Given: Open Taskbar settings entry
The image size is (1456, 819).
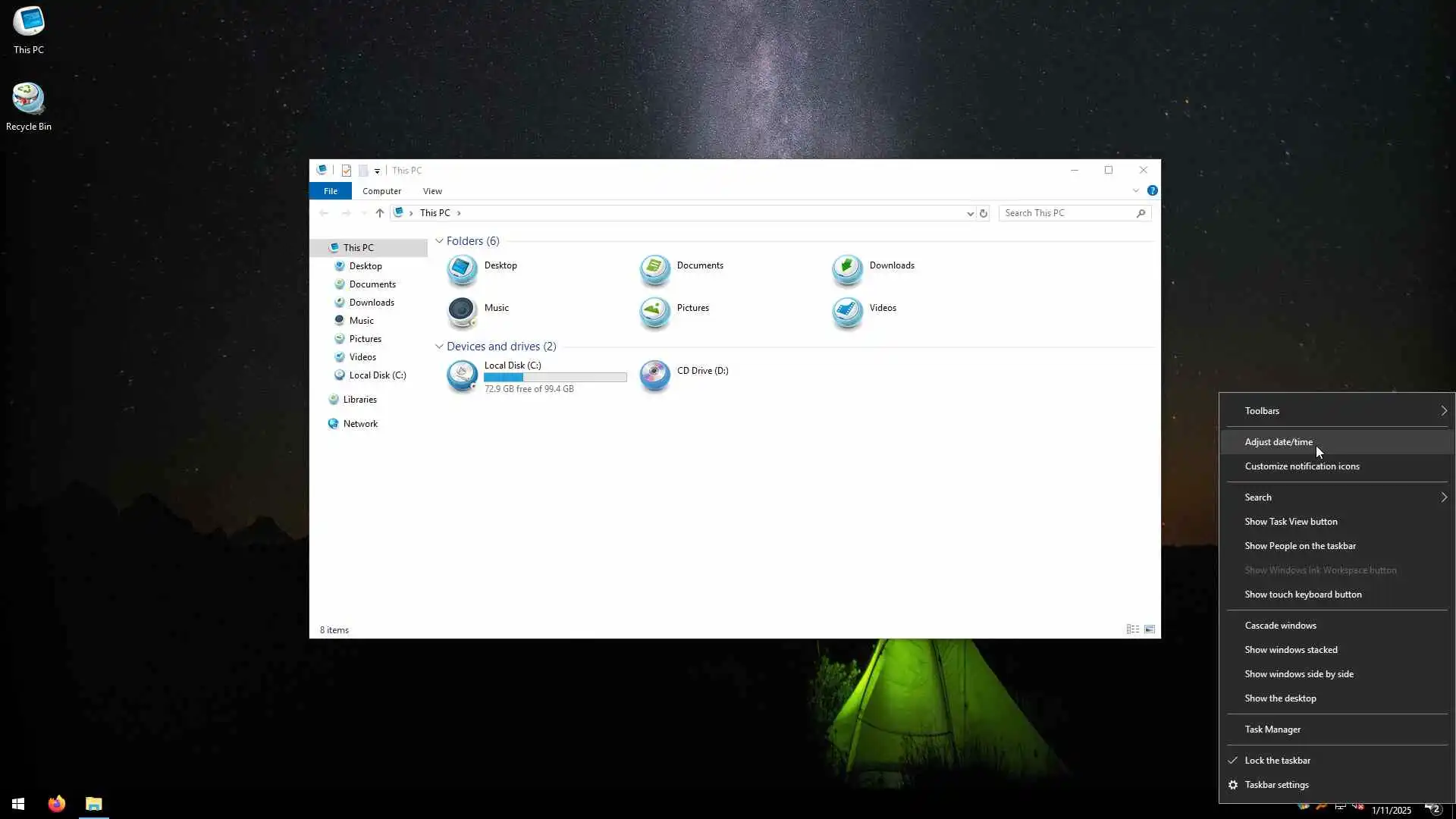Looking at the screenshot, I should click(x=1276, y=785).
